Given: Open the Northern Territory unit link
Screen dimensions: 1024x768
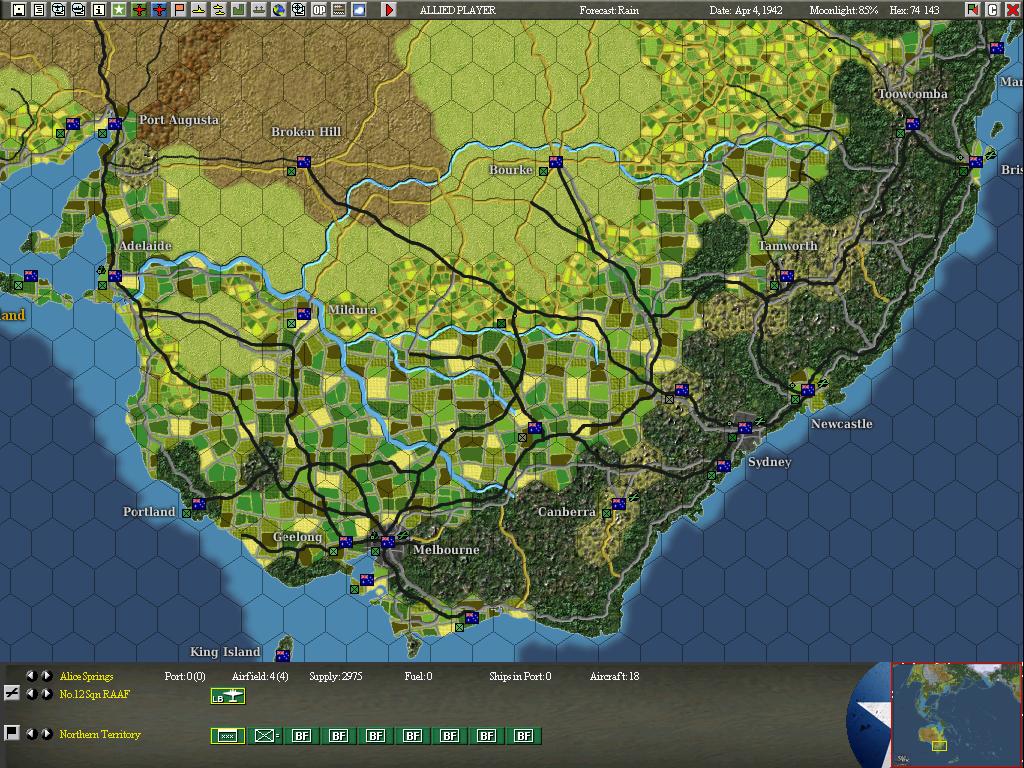Looking at the screenshot, I should [100, 735].
